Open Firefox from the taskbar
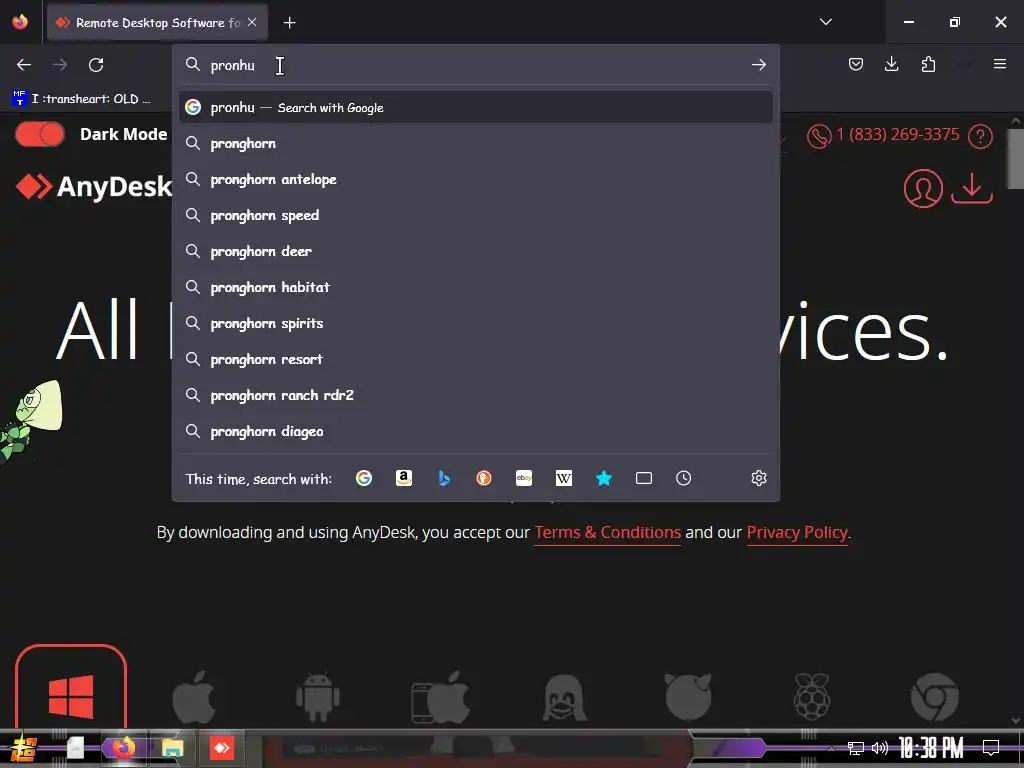Screen dimensions: 1024x768 [x=123, y=748]
